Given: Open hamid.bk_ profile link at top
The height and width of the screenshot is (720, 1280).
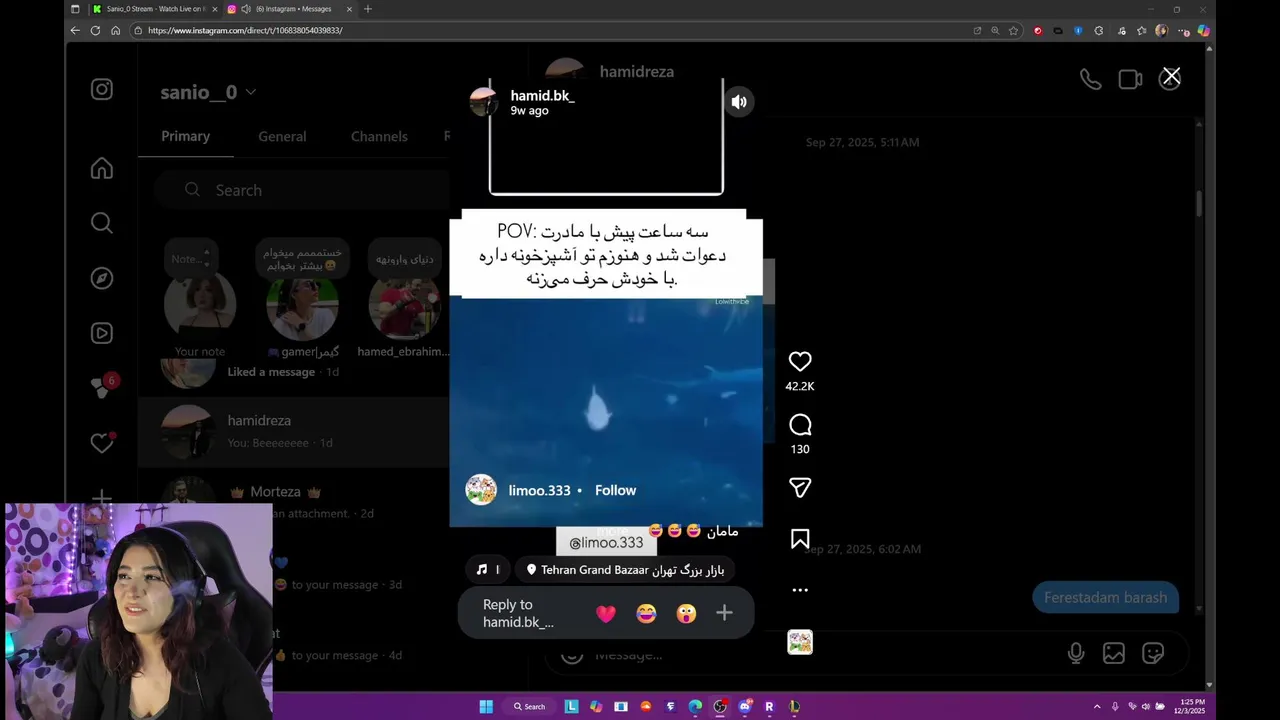Looking at the screenshot, I should (542, 96).
